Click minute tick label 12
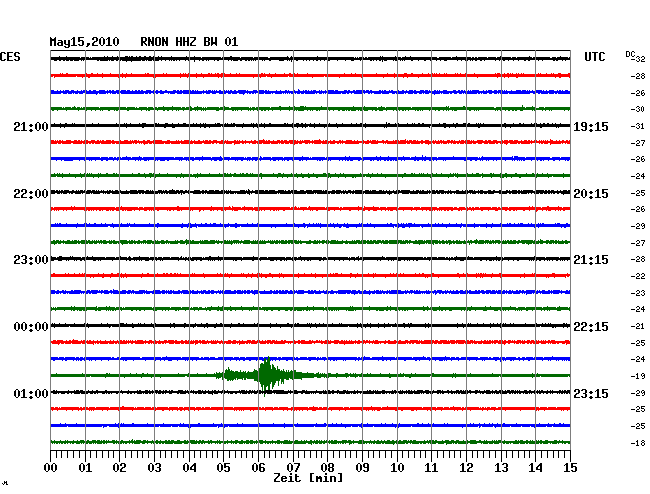Screen dimensions: 650x494 (466, 468)
